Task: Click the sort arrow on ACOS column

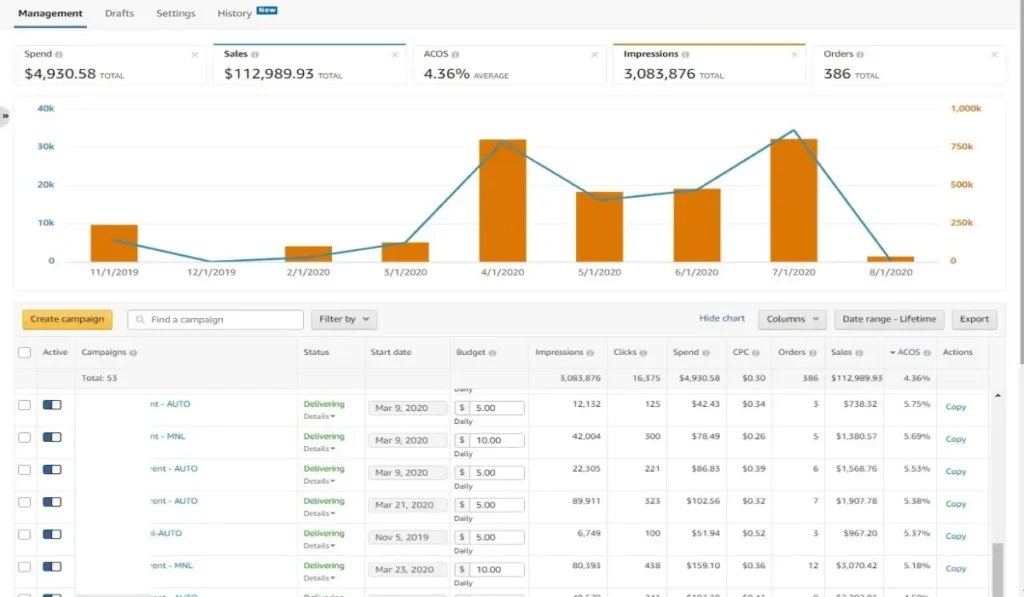Action: 892,353
